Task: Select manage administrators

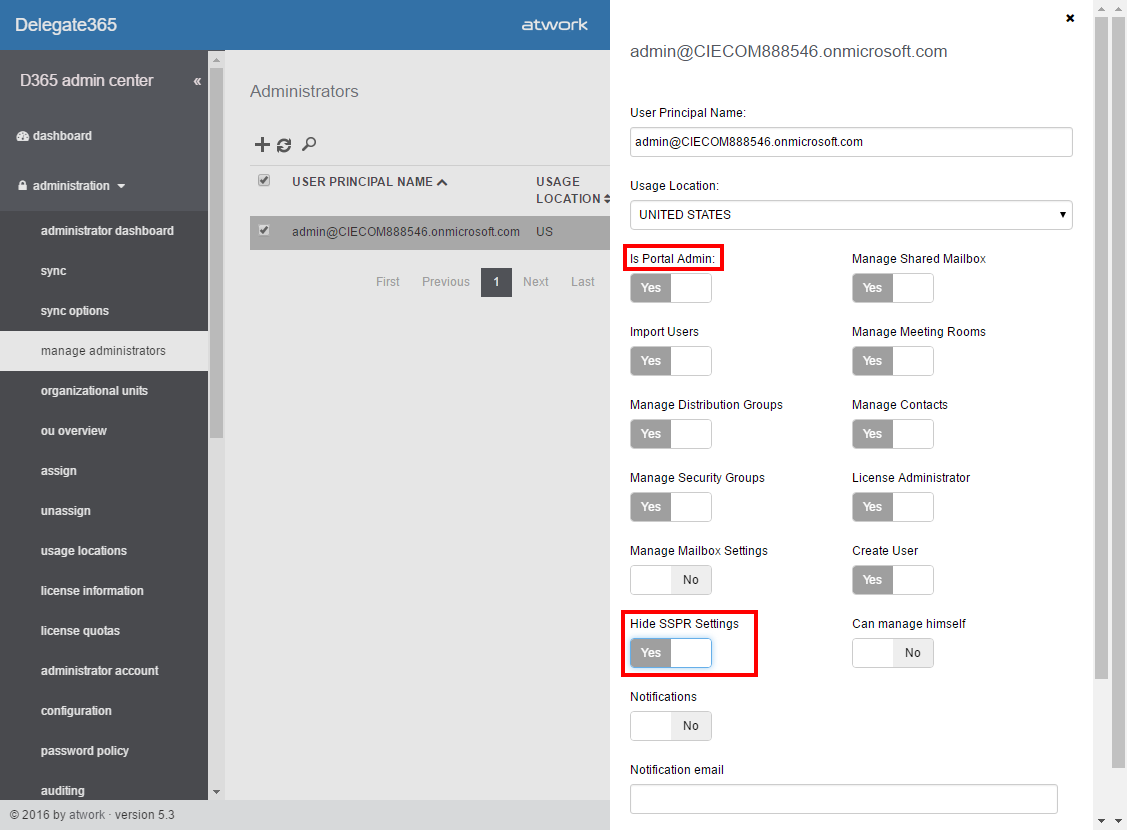Action: [x=104, y=351]
